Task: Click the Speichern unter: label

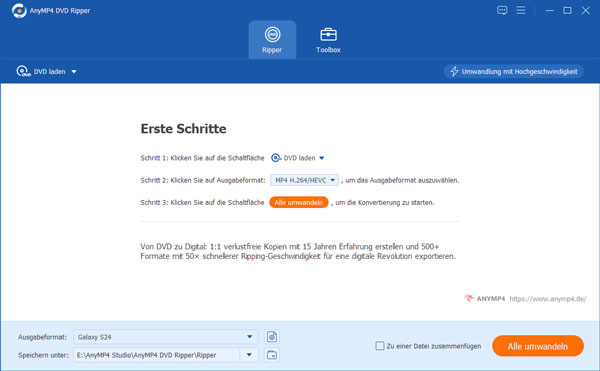Action: [43, 355]
